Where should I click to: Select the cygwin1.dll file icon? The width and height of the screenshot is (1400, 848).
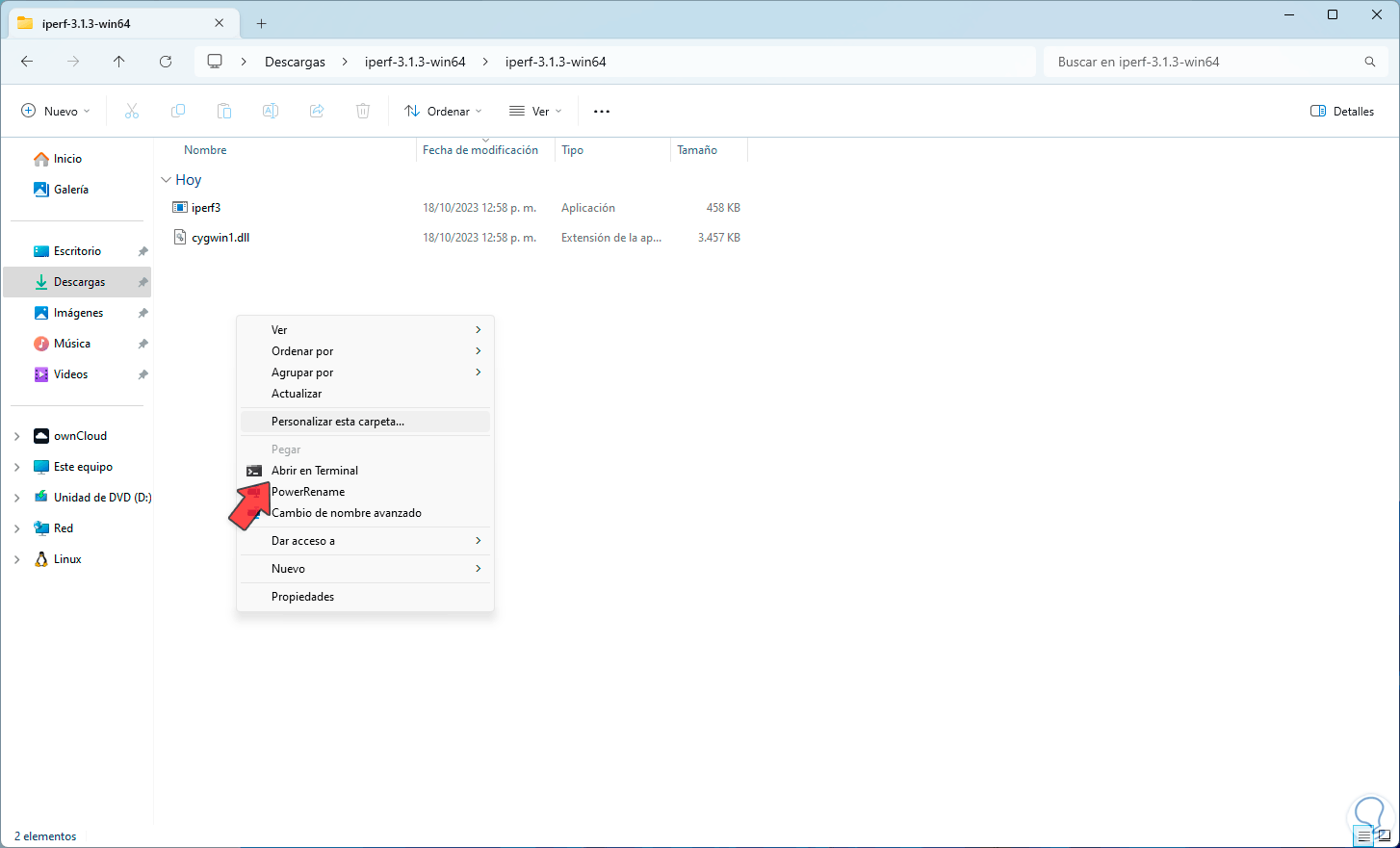[180, 238]
